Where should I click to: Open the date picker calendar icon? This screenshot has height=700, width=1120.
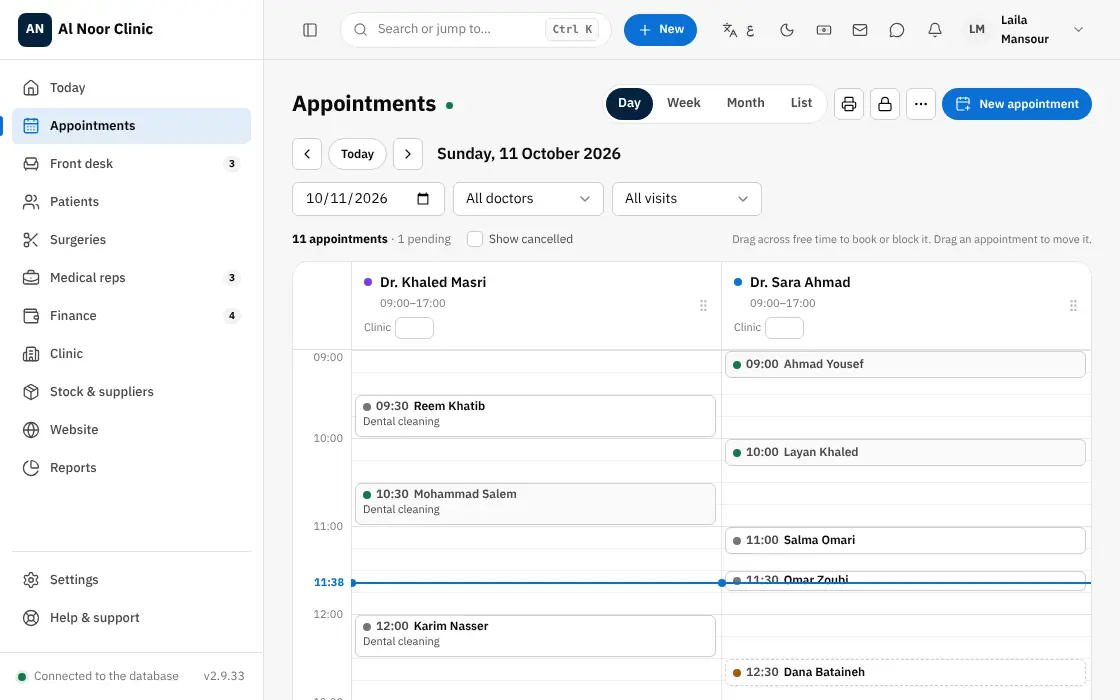click(423, 199)
